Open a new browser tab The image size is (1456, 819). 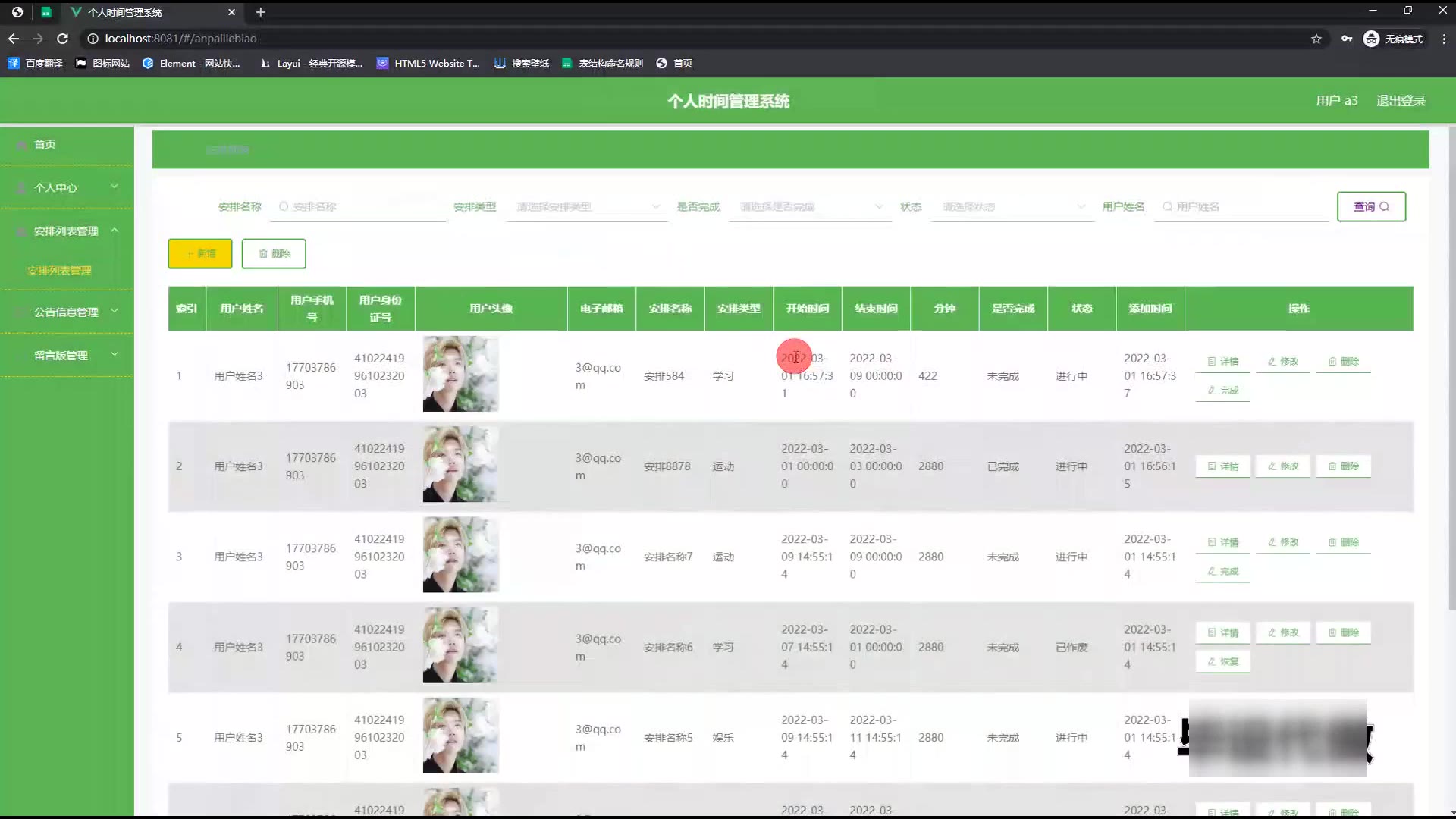(x=260, y=12)
